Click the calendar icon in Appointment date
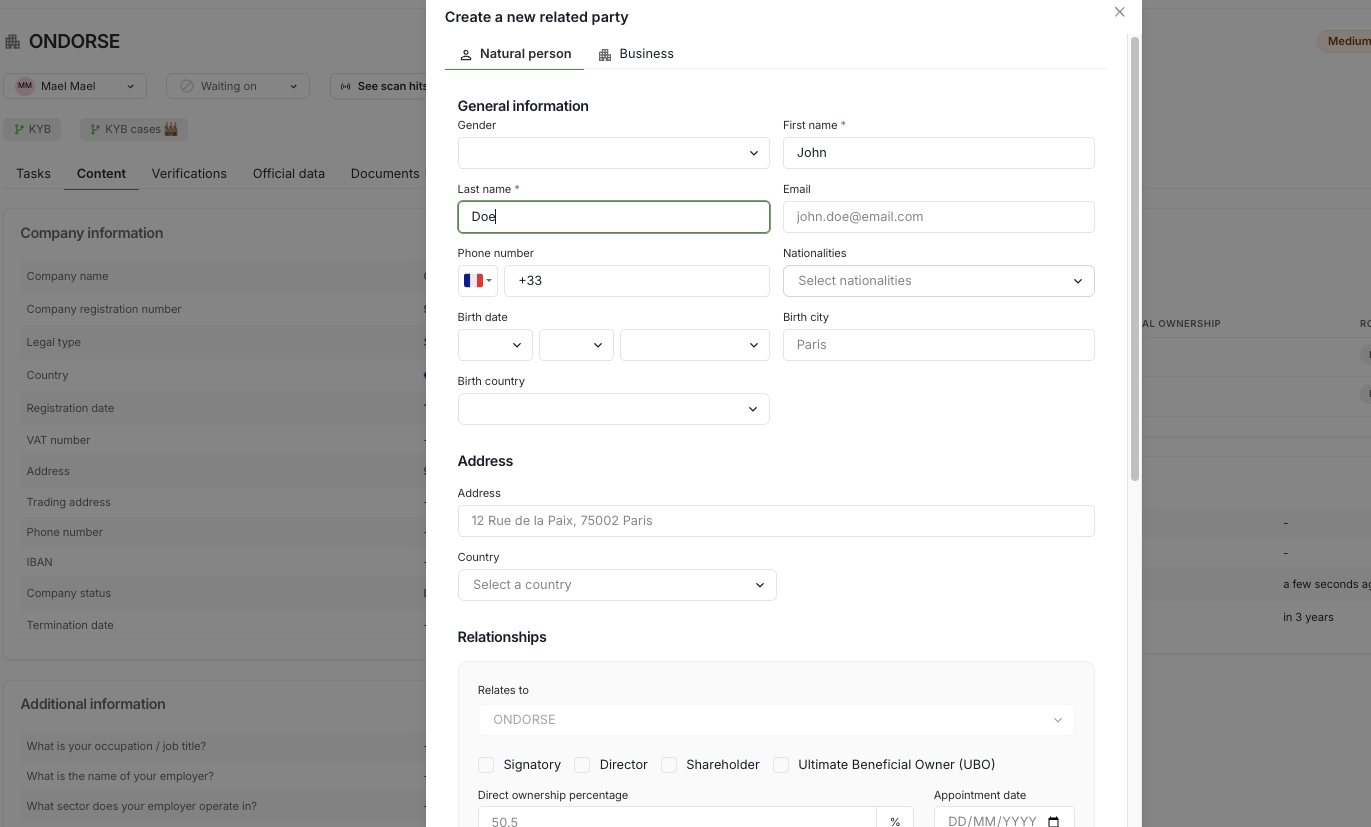1371x827 pixels. pyautogui.click(x=1053, y=821)
